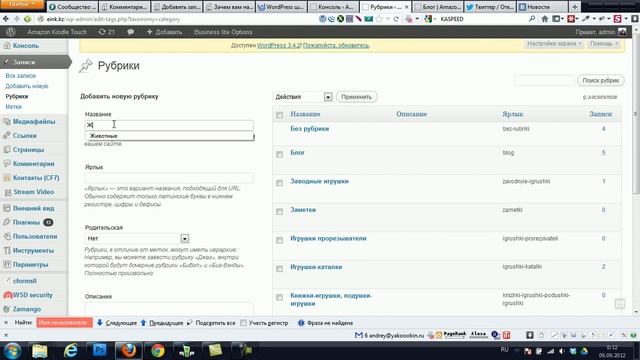
Task: Launch Internet Explorer from taskbar
Action: pyautogui.click(x=71, y=351)
